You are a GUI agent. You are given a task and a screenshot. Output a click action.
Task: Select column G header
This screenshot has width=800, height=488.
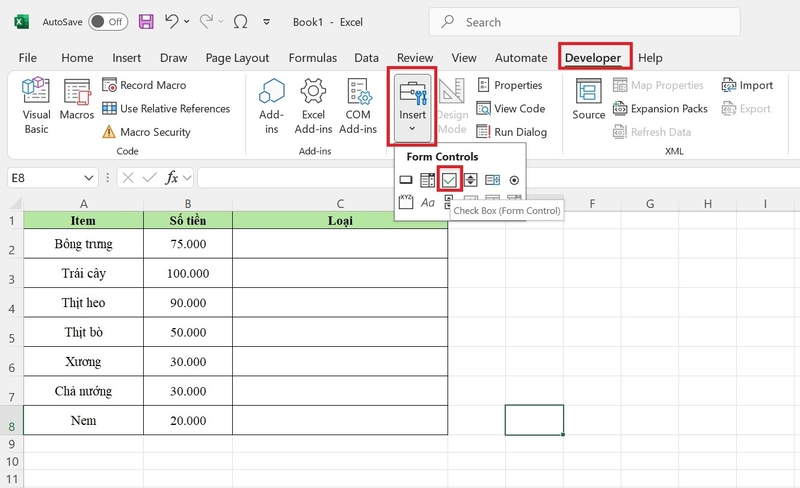click(649, 204)
